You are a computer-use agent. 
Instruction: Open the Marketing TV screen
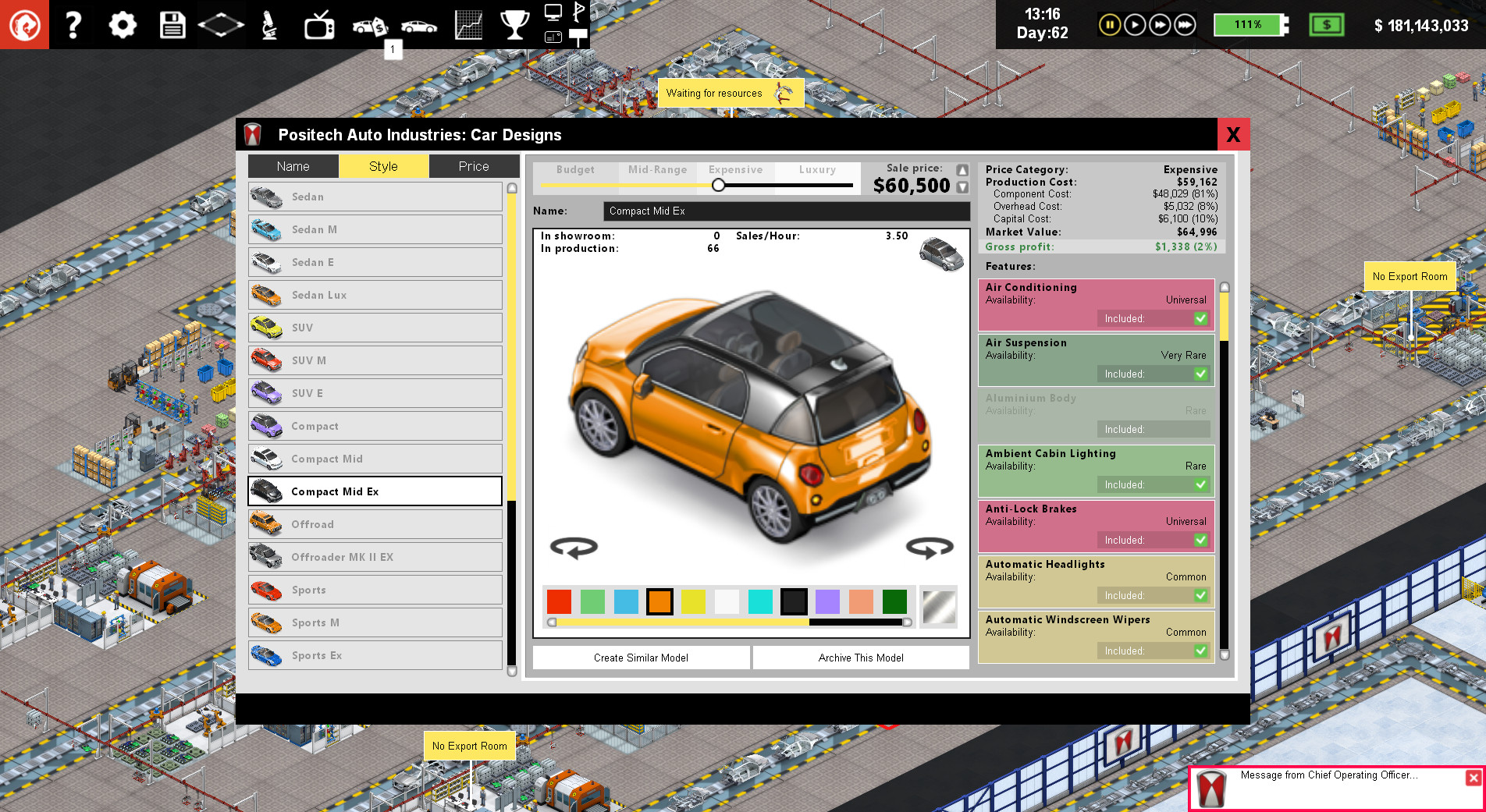pyautogui.click(x=318, y=24)
